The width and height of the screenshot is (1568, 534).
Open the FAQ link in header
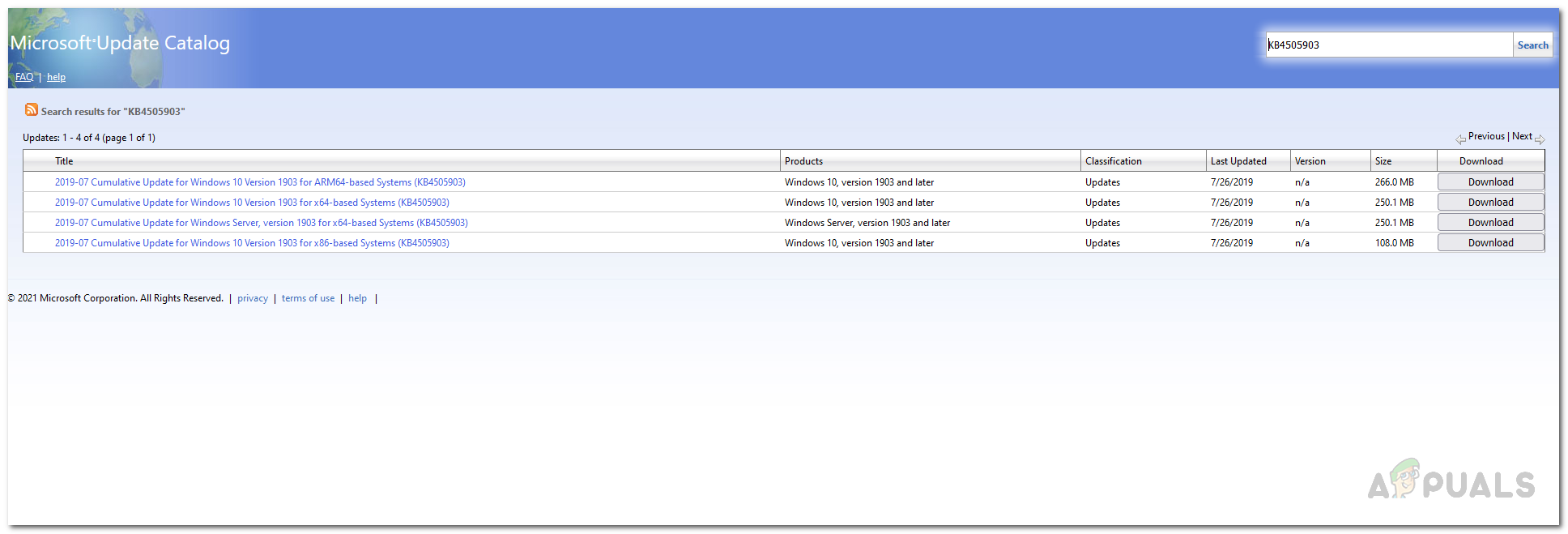24,77
